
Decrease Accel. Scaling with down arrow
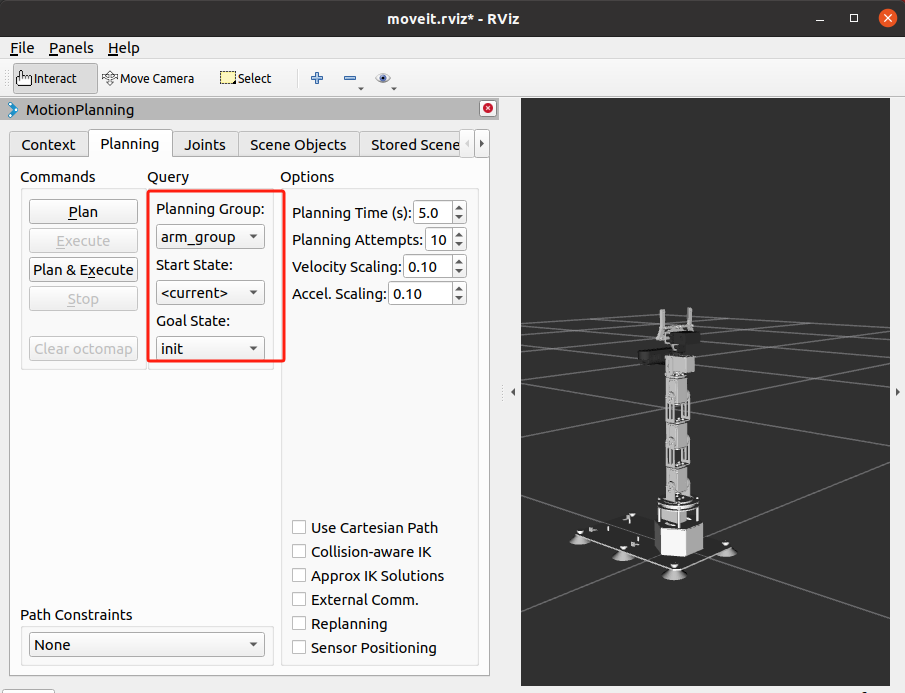(459, 299)
